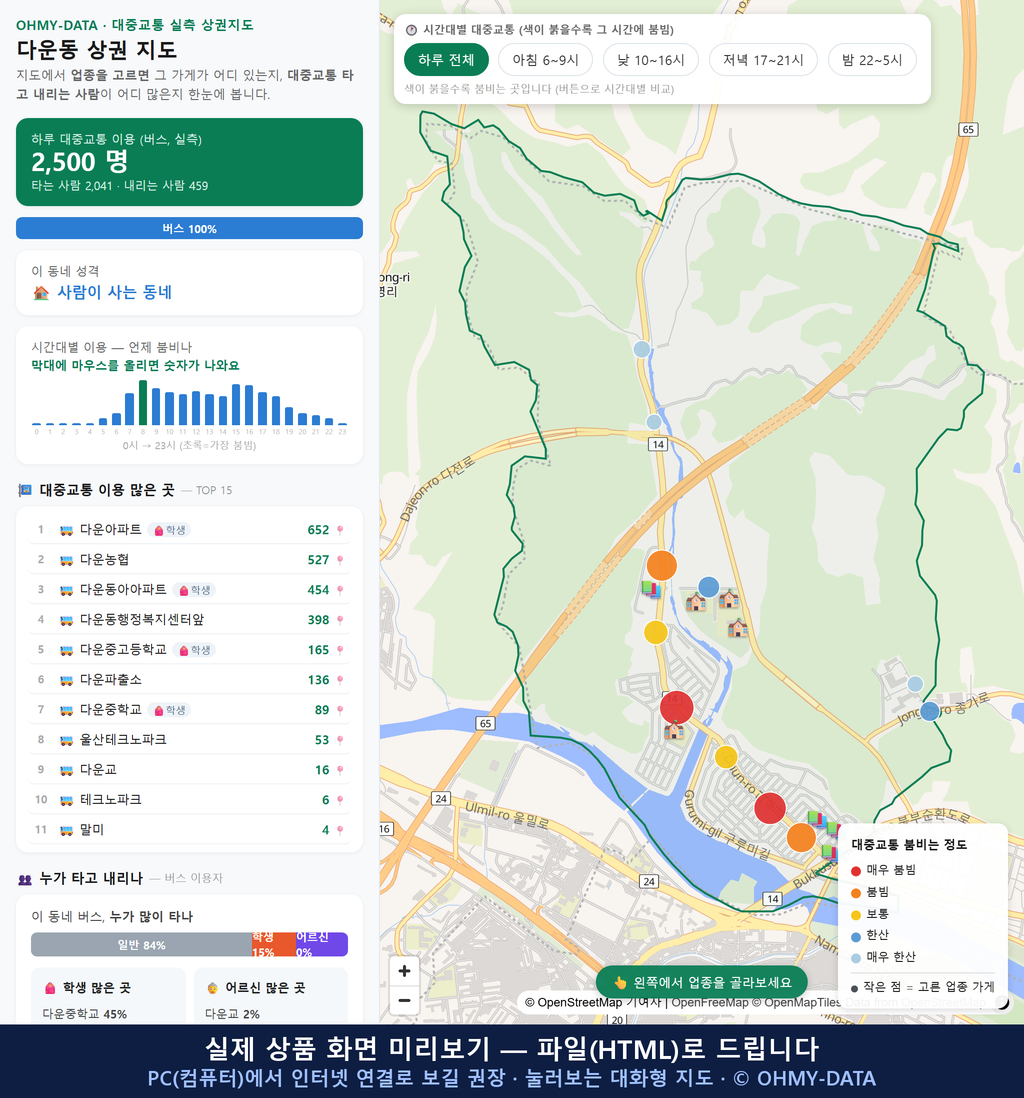
Task: Click the 어르신 많은 곳 card
Action: 271,996
